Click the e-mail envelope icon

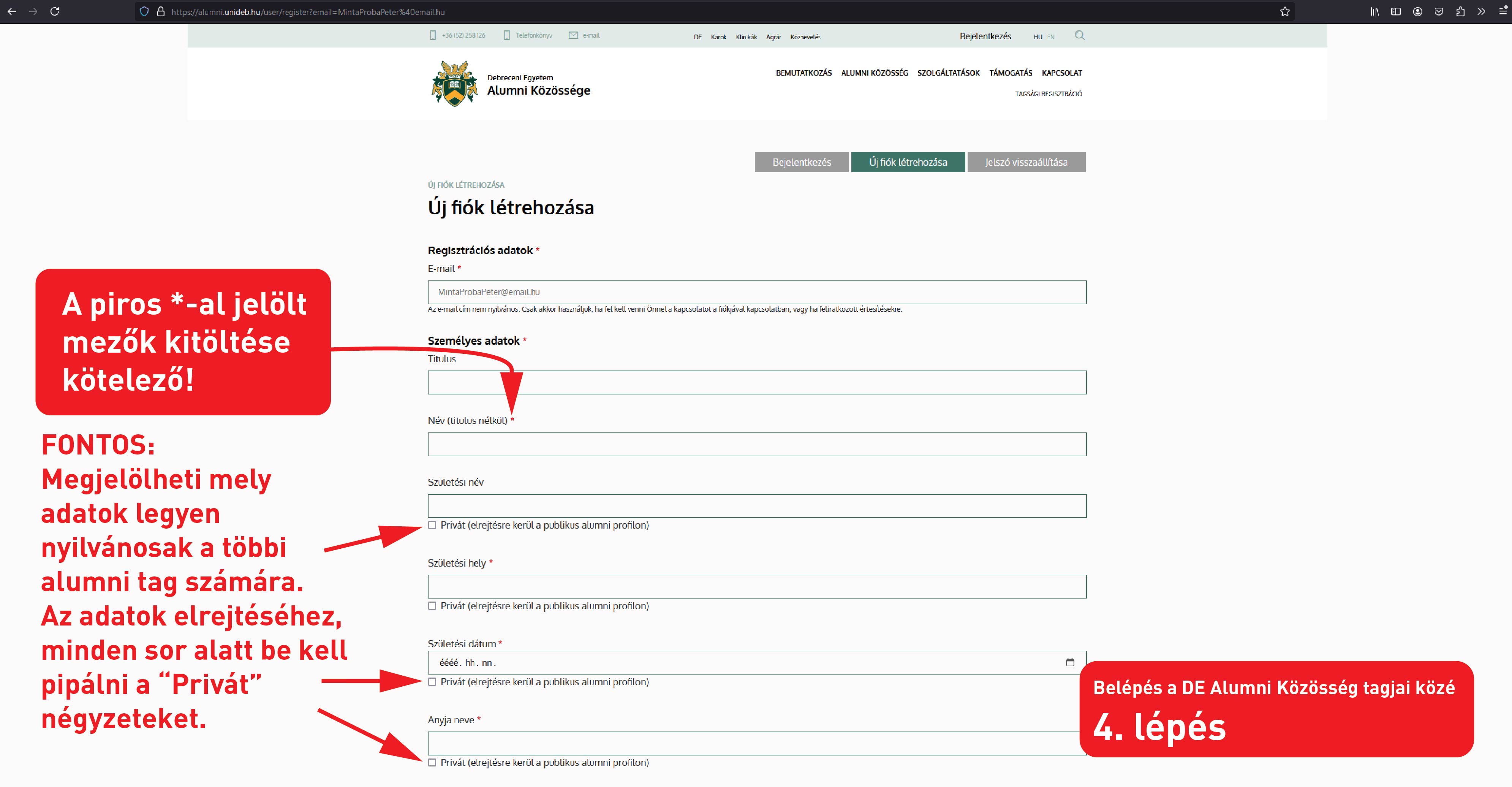pos(573,35)
